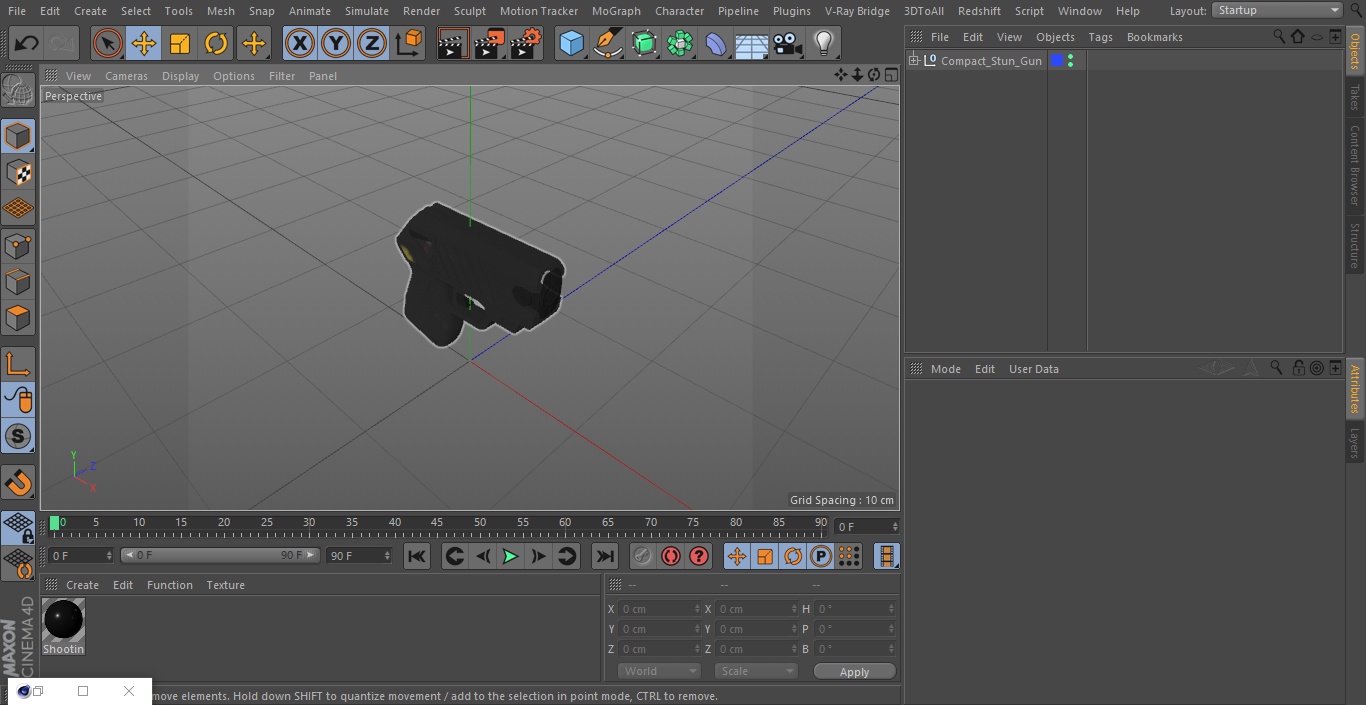Viewport: 1366px width, 705px height.
Task: Toggle Tweak mode mouse icon
Action: click(18, 400)
